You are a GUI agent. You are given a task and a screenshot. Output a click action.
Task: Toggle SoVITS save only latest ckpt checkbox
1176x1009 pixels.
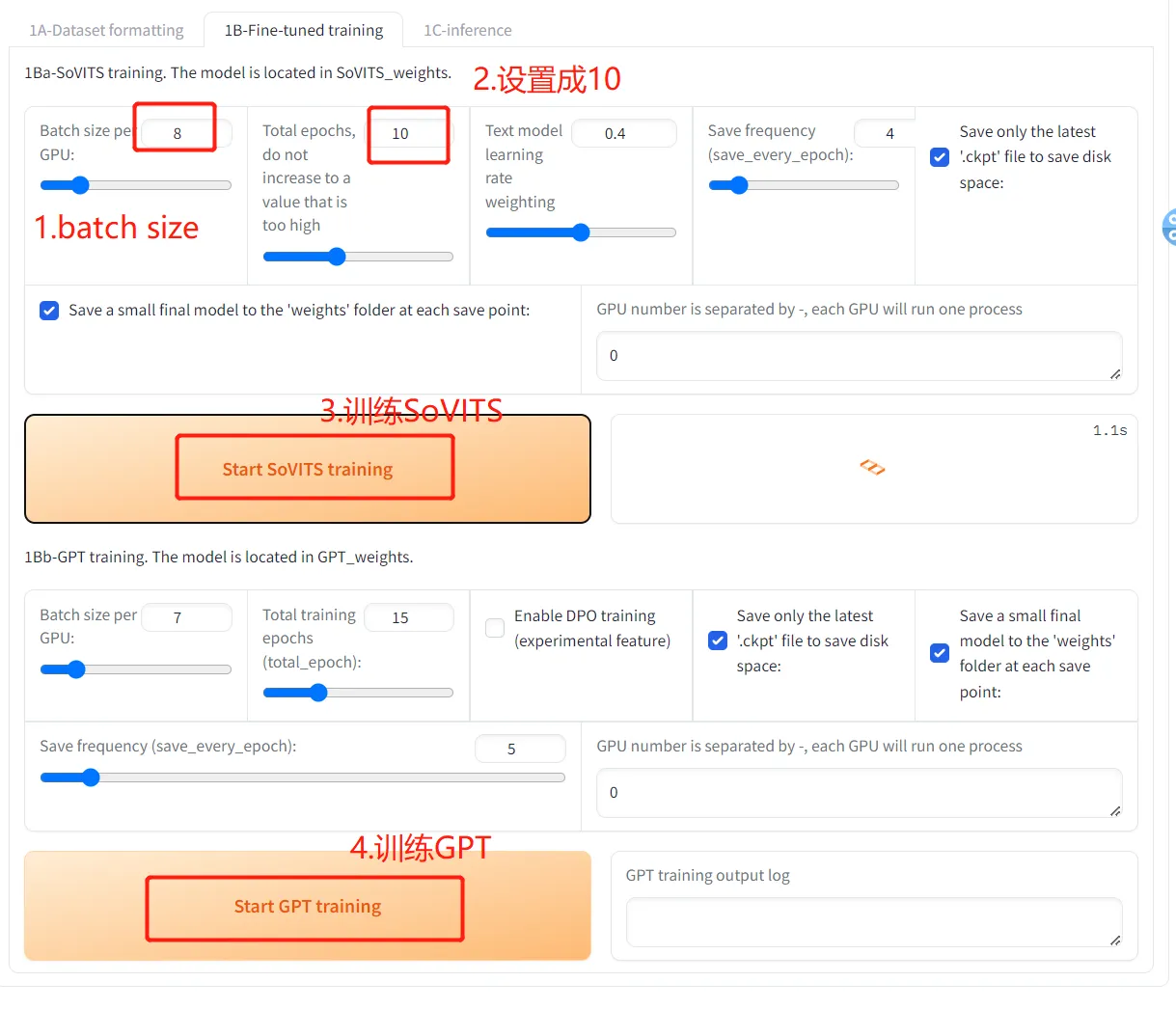940,157
